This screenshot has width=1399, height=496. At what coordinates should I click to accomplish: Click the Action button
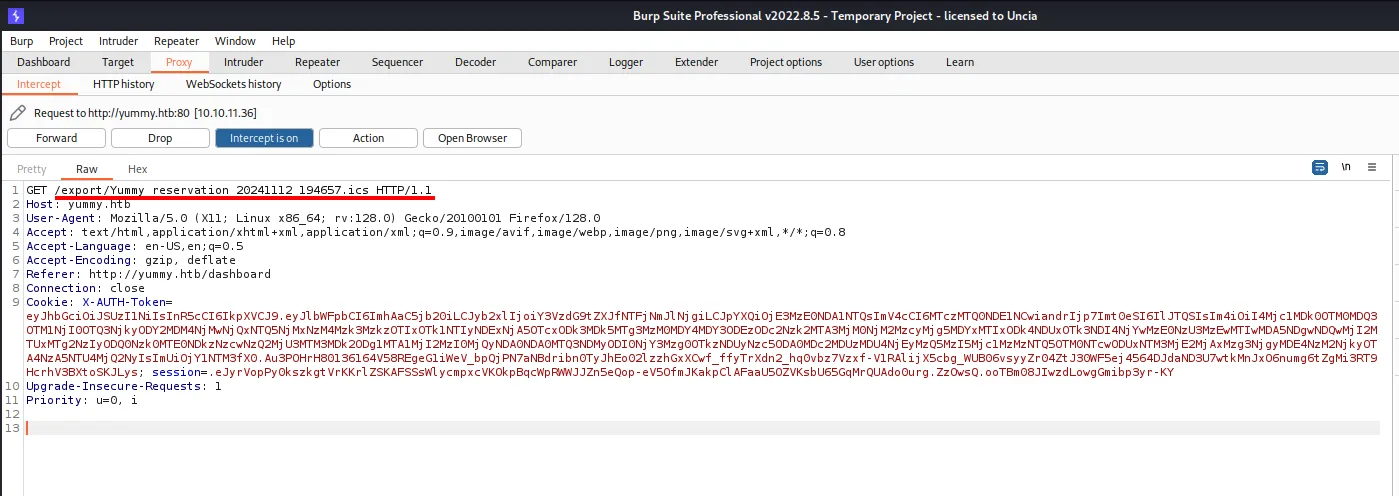pyautogui.click(x=368, y=138)
